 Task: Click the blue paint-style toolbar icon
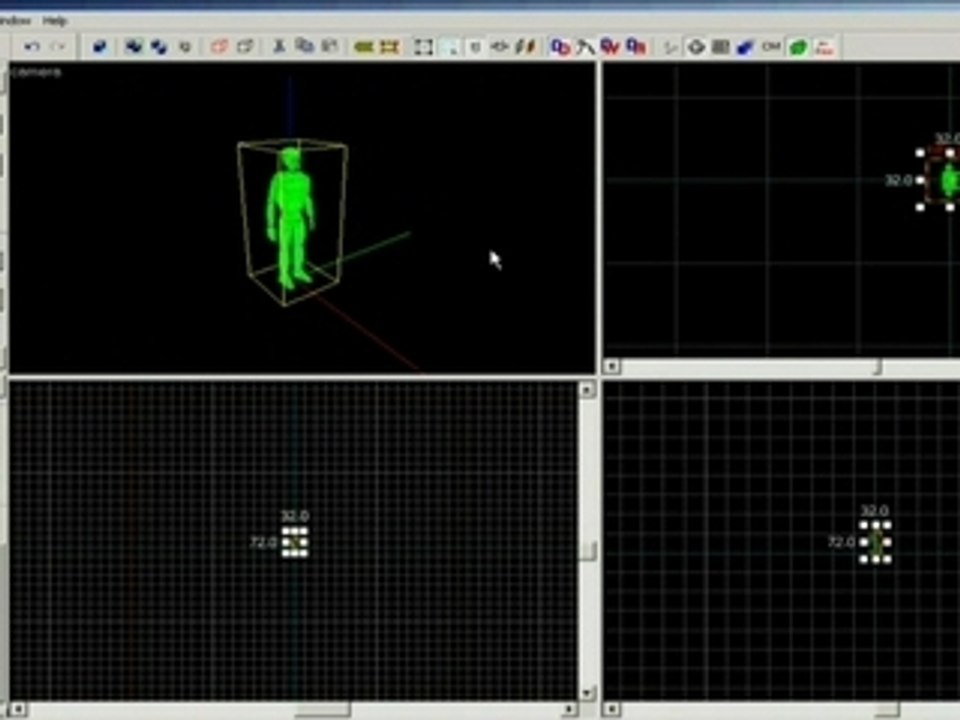(745, 47)
